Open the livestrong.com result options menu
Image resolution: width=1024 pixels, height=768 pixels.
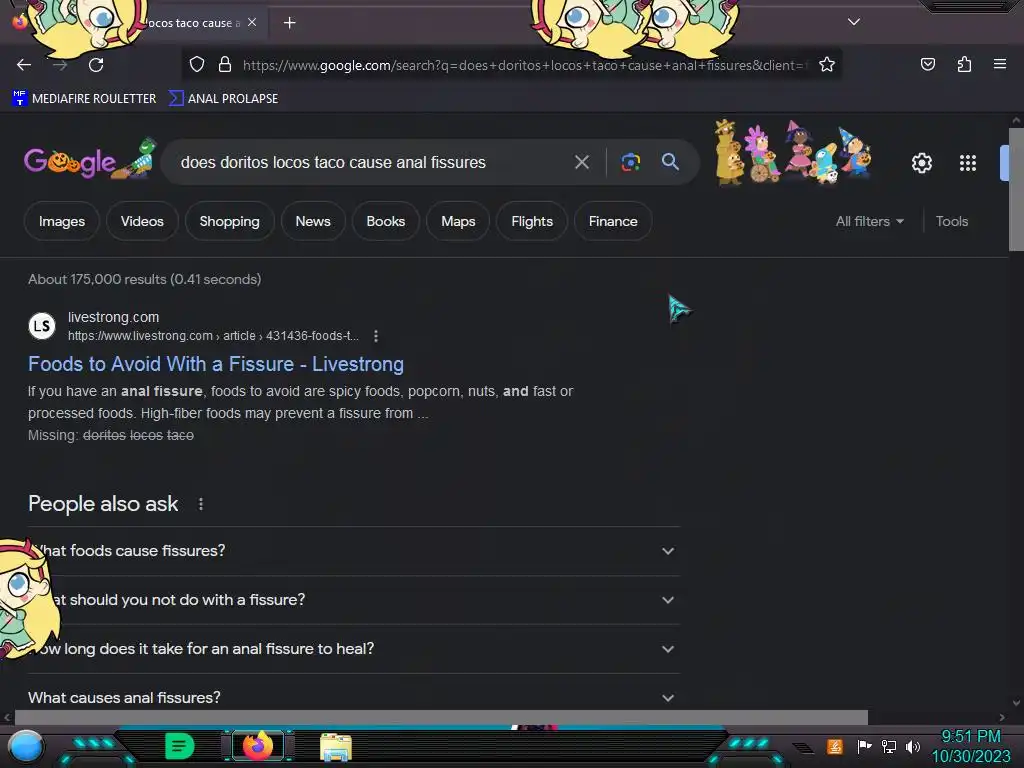pyautogui.click(x=376, y=336)
